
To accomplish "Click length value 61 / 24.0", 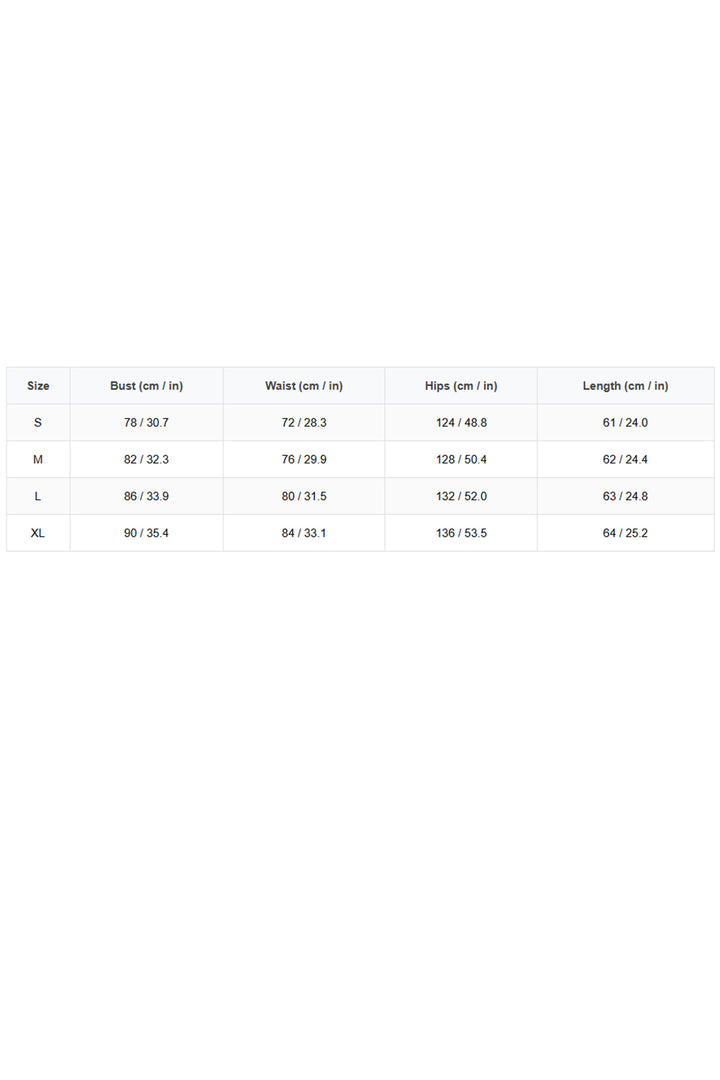I will (626, 423).
